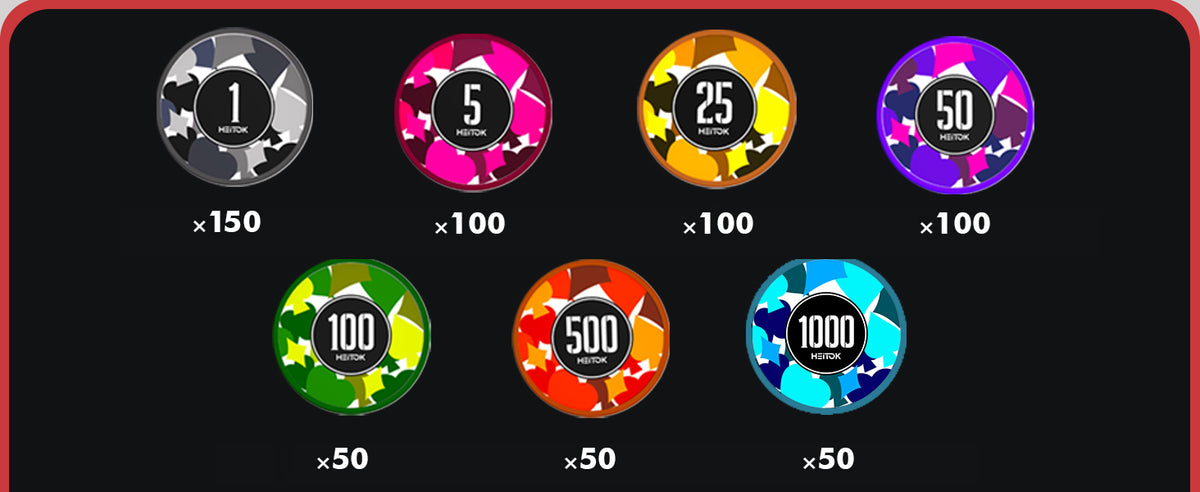Click ×100 label under the purple chip
Viewport: 1200px width, 492px height.
pos(955,224)
